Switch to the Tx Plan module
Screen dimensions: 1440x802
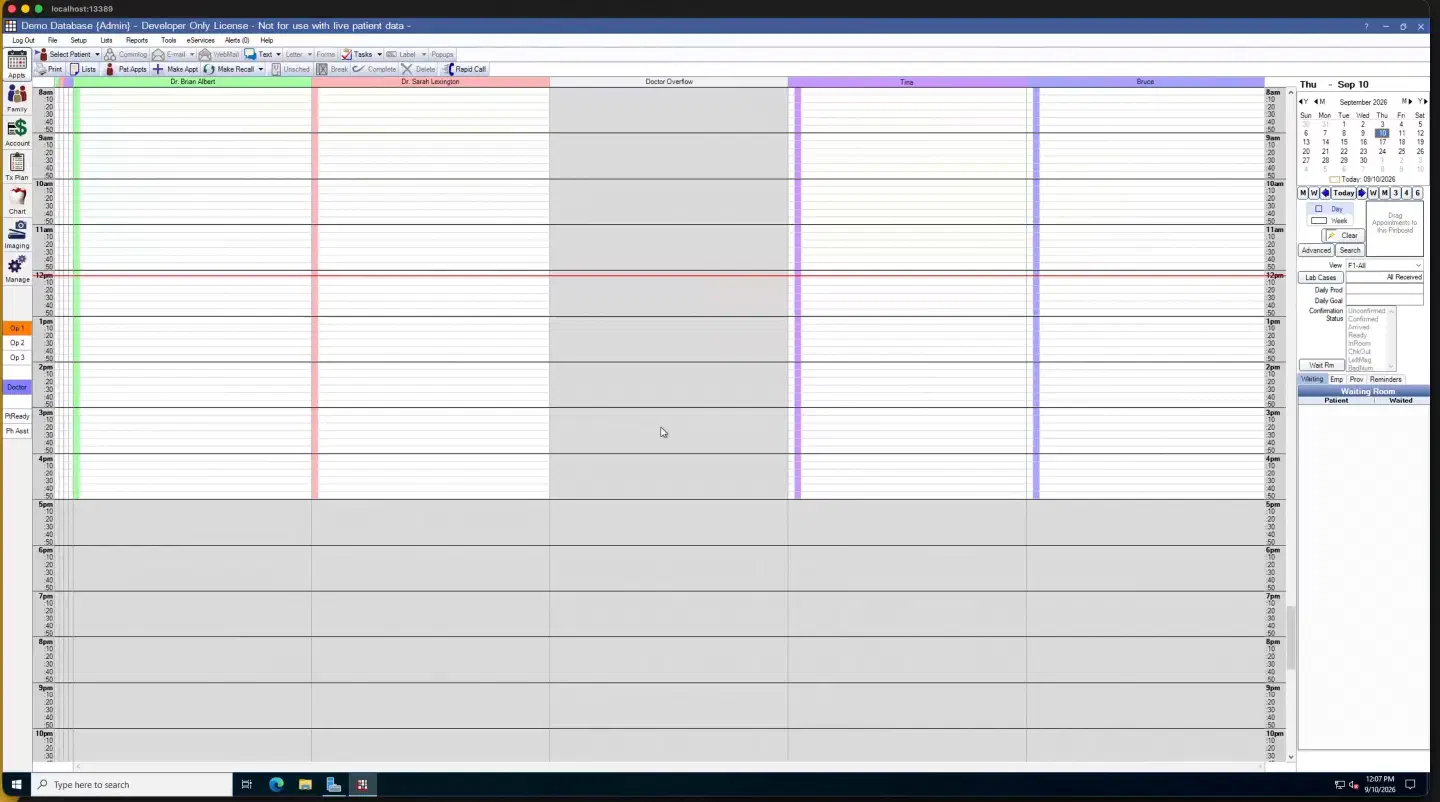click(17, 166)
